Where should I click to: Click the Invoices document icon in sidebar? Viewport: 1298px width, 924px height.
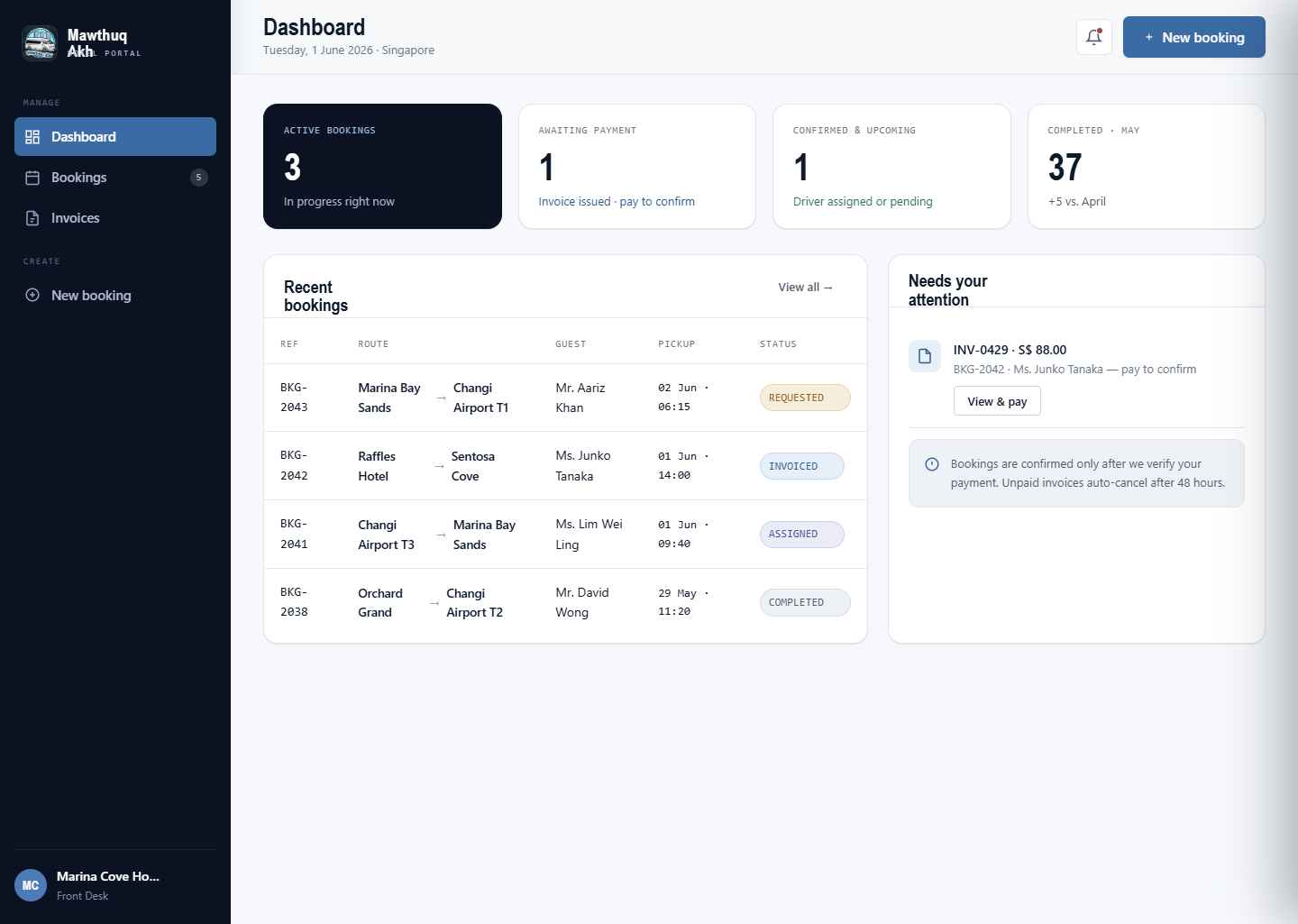tap(32, 218)
